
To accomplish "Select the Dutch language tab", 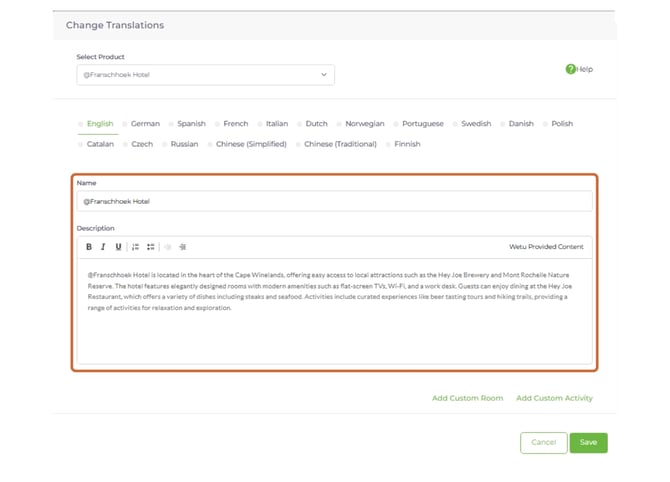I will click(x=317, y=123).
